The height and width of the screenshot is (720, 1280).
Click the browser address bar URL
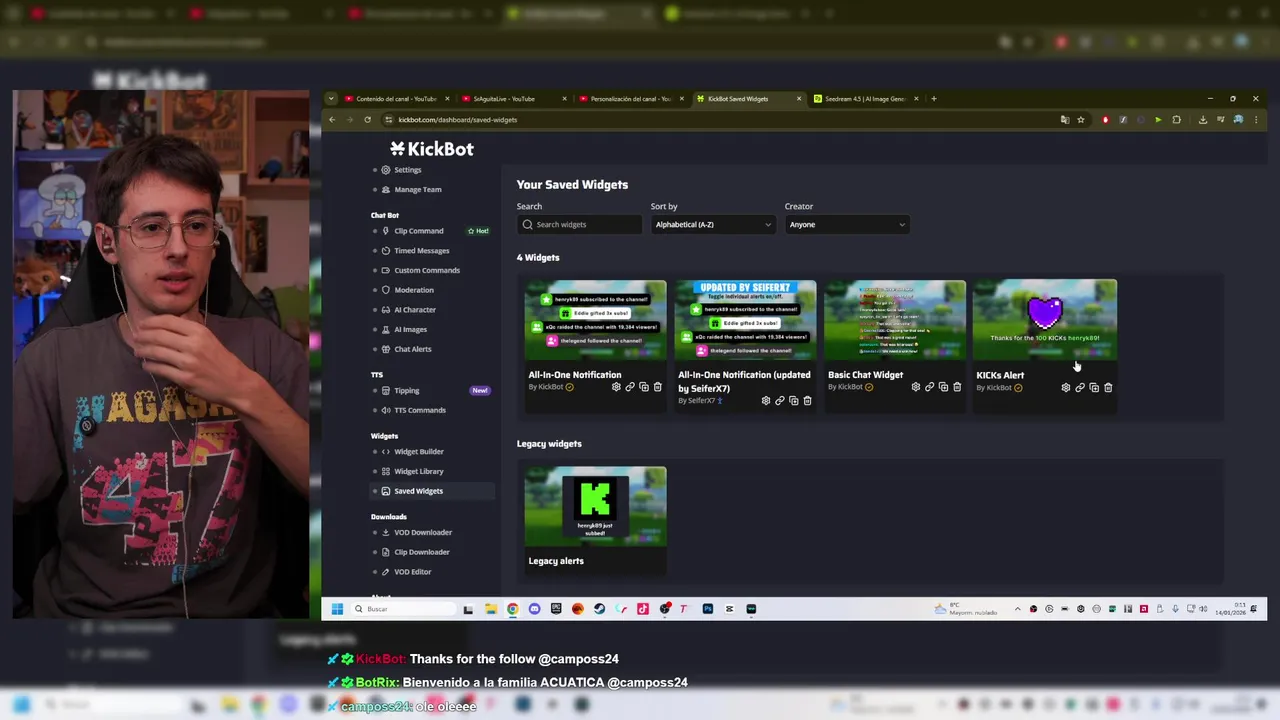click(458, 120)
